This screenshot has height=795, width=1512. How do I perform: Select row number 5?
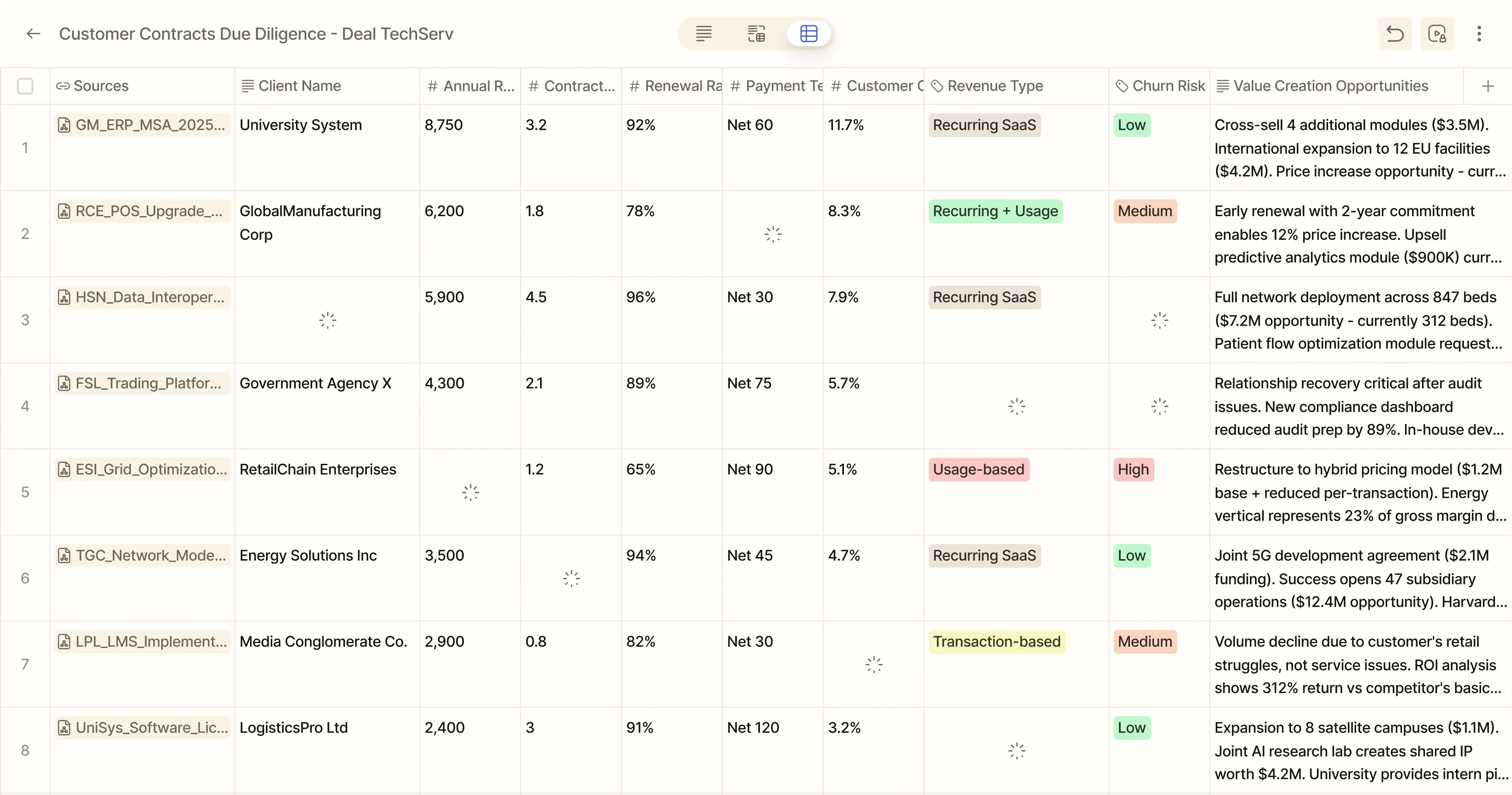25,492
